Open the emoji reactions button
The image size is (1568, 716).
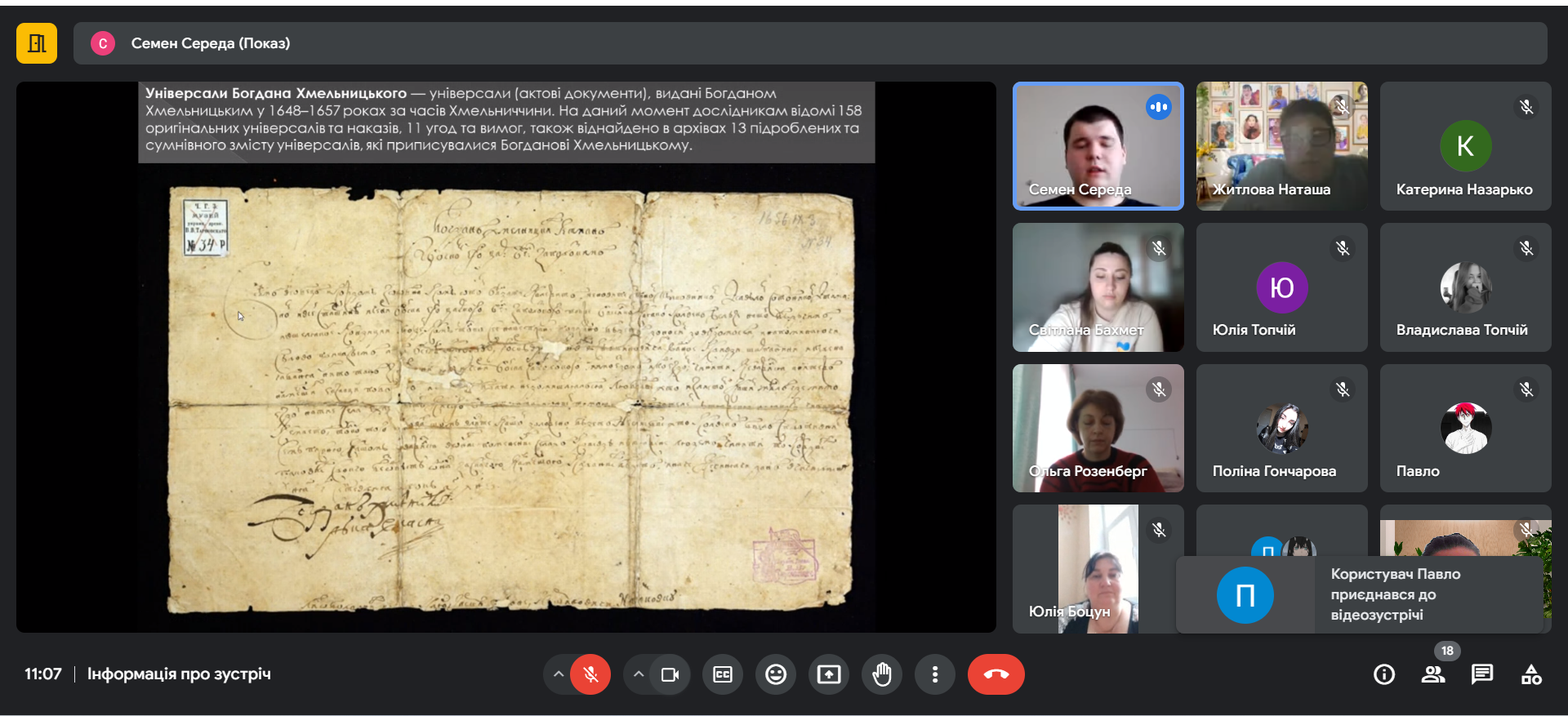[775, 674]
